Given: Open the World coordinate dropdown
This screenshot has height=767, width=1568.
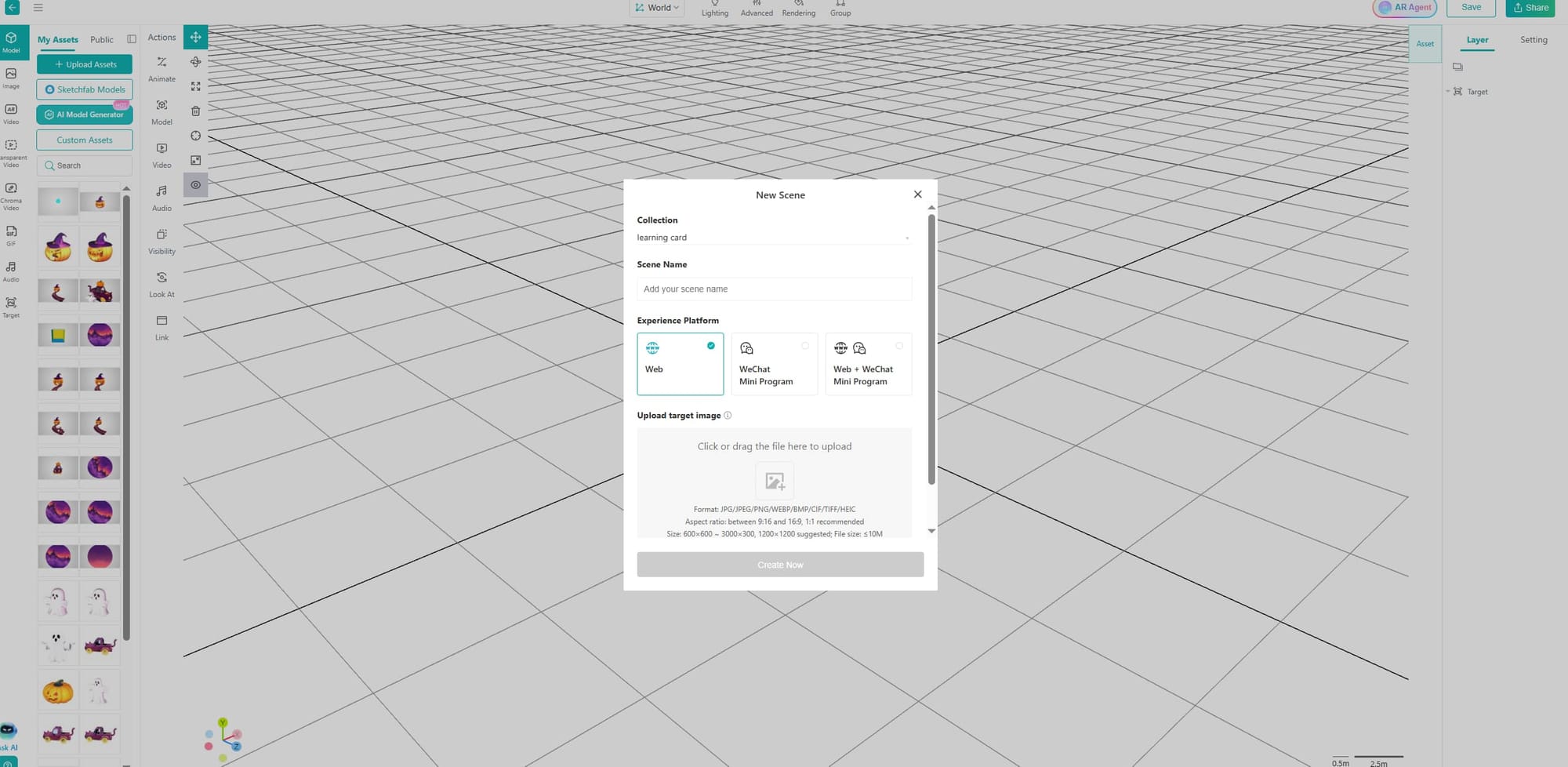Looking at the screenshot, I should (657, 8).
